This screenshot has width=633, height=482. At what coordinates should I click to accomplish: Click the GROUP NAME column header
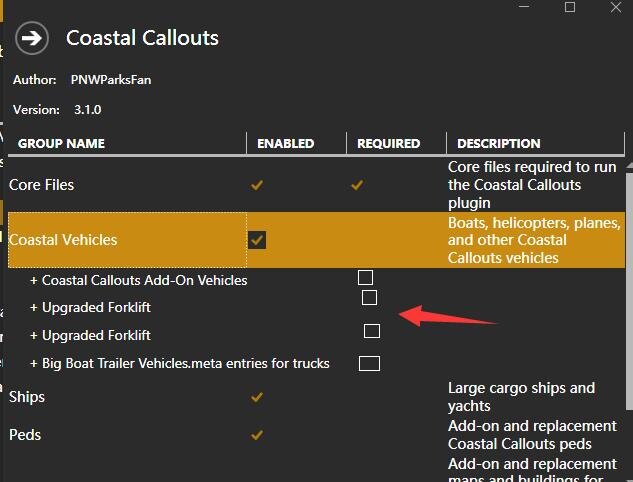pyautogui.click(x=61, y=143)
